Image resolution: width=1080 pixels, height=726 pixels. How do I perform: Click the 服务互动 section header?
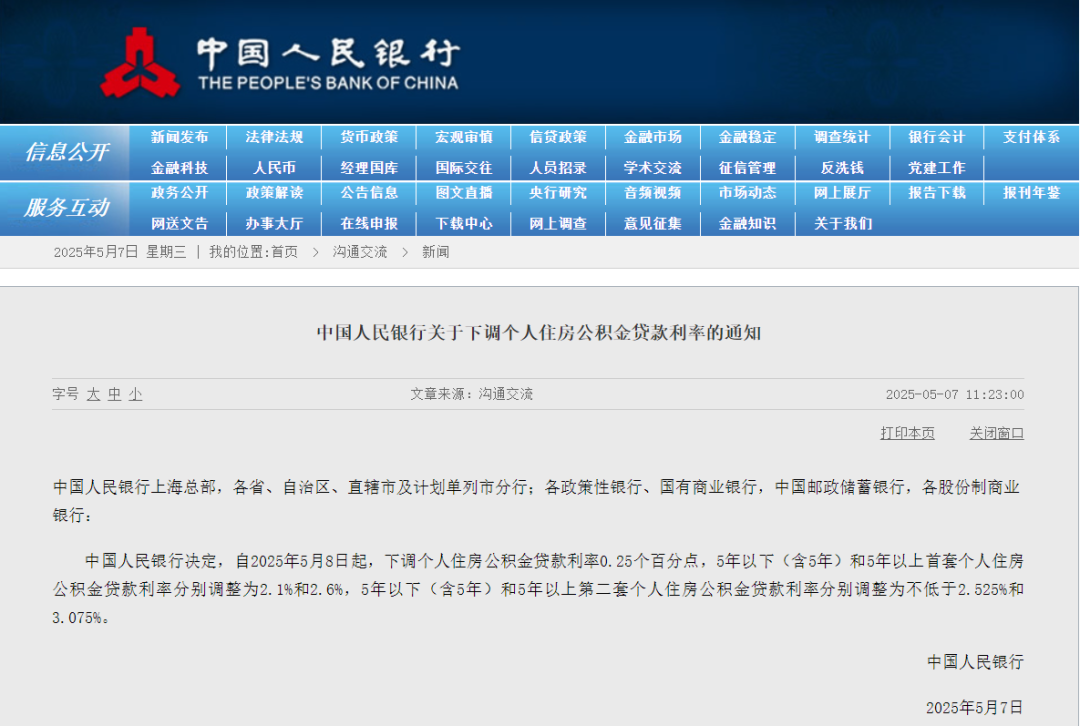[66, 207]
